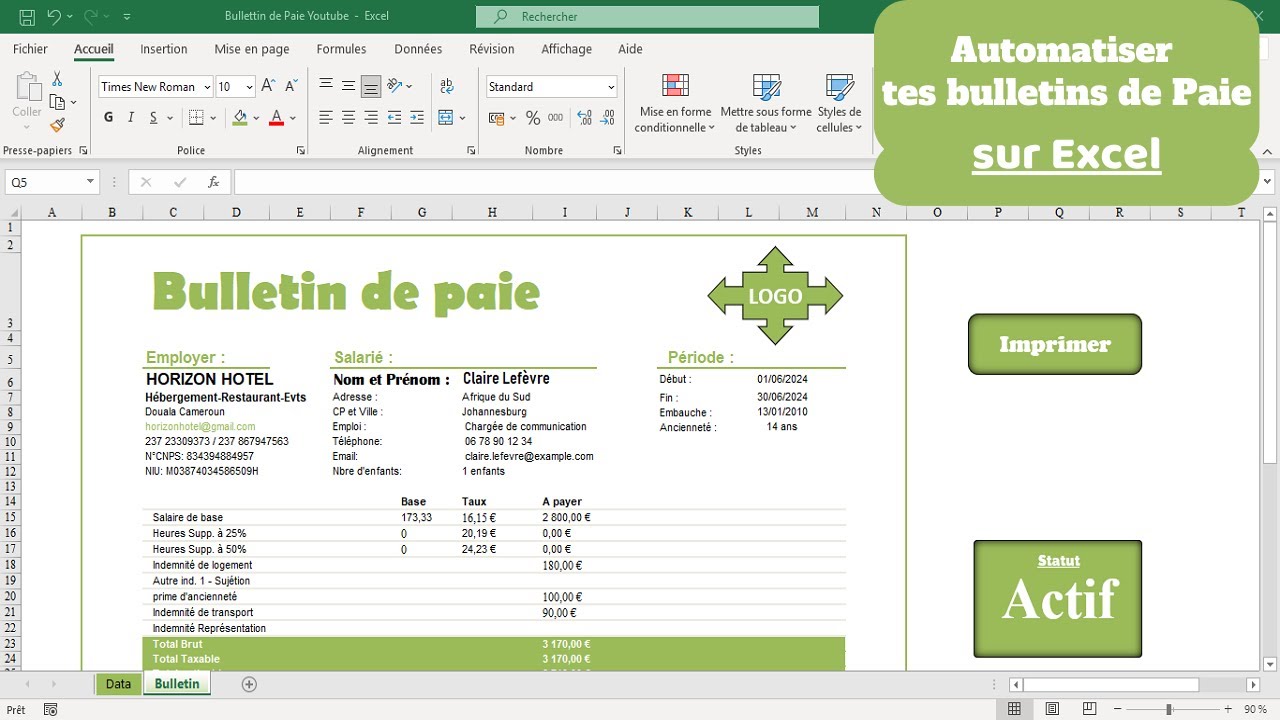Open the Révision ribbon tab

(492, 49)
